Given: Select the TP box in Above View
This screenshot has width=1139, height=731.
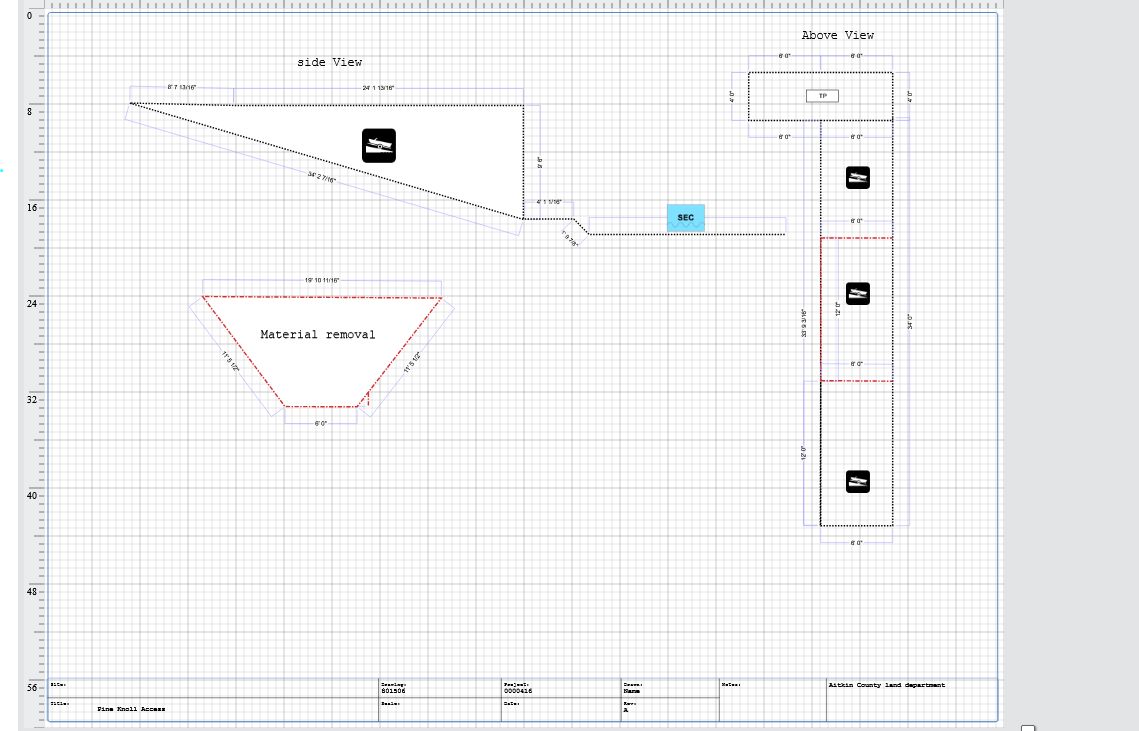Looking at the screenshot, I should coord(822,96).
